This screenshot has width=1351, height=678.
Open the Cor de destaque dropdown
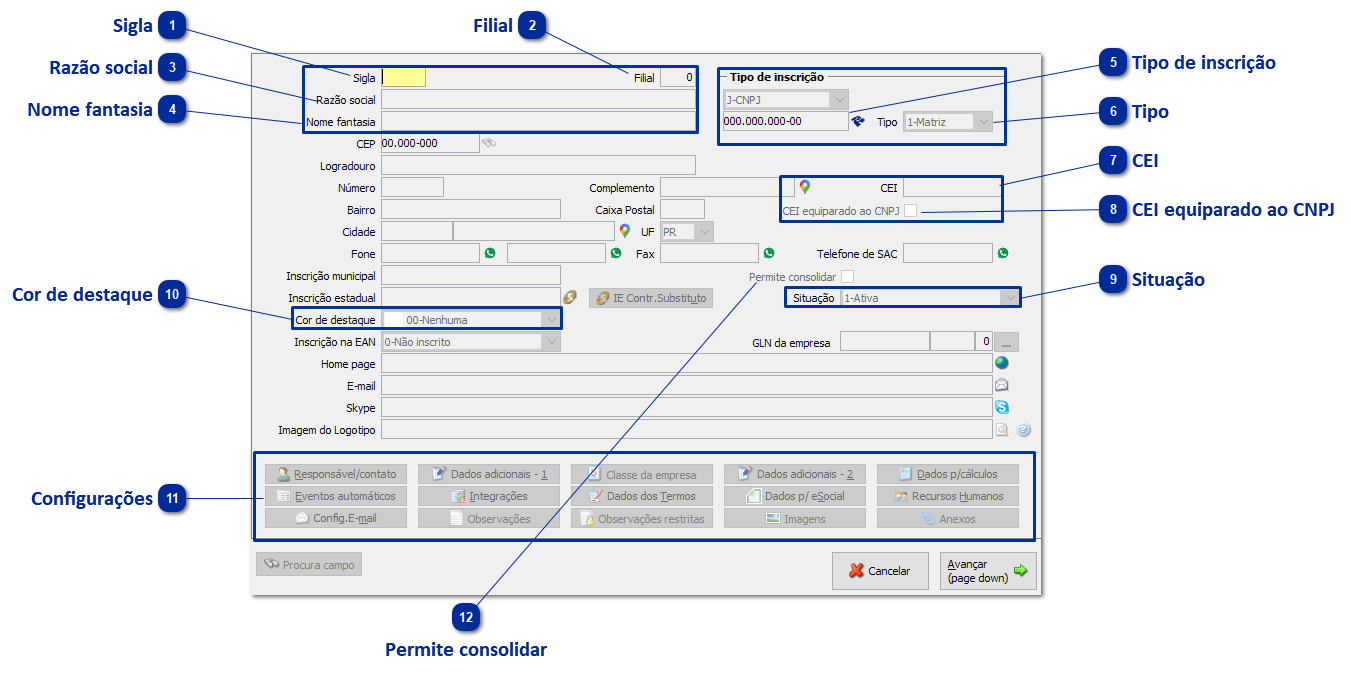tap(469, 320)
